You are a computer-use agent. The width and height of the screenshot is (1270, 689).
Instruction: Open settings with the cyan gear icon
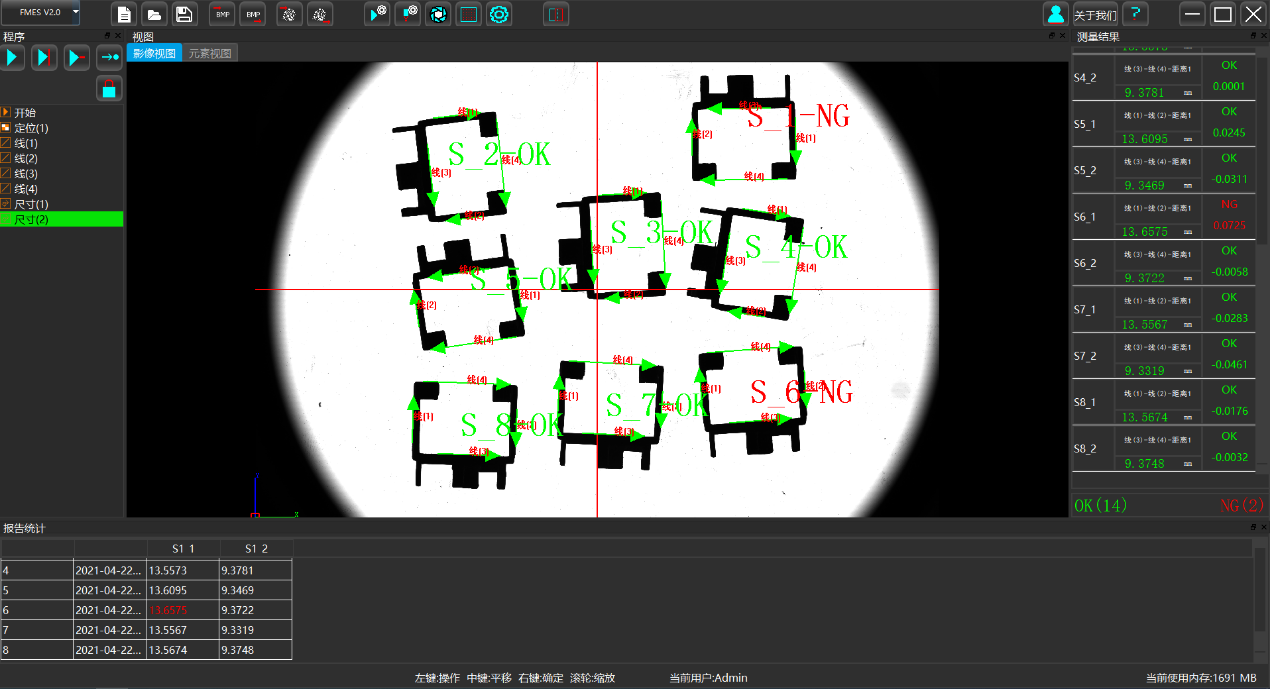point(499,14)
